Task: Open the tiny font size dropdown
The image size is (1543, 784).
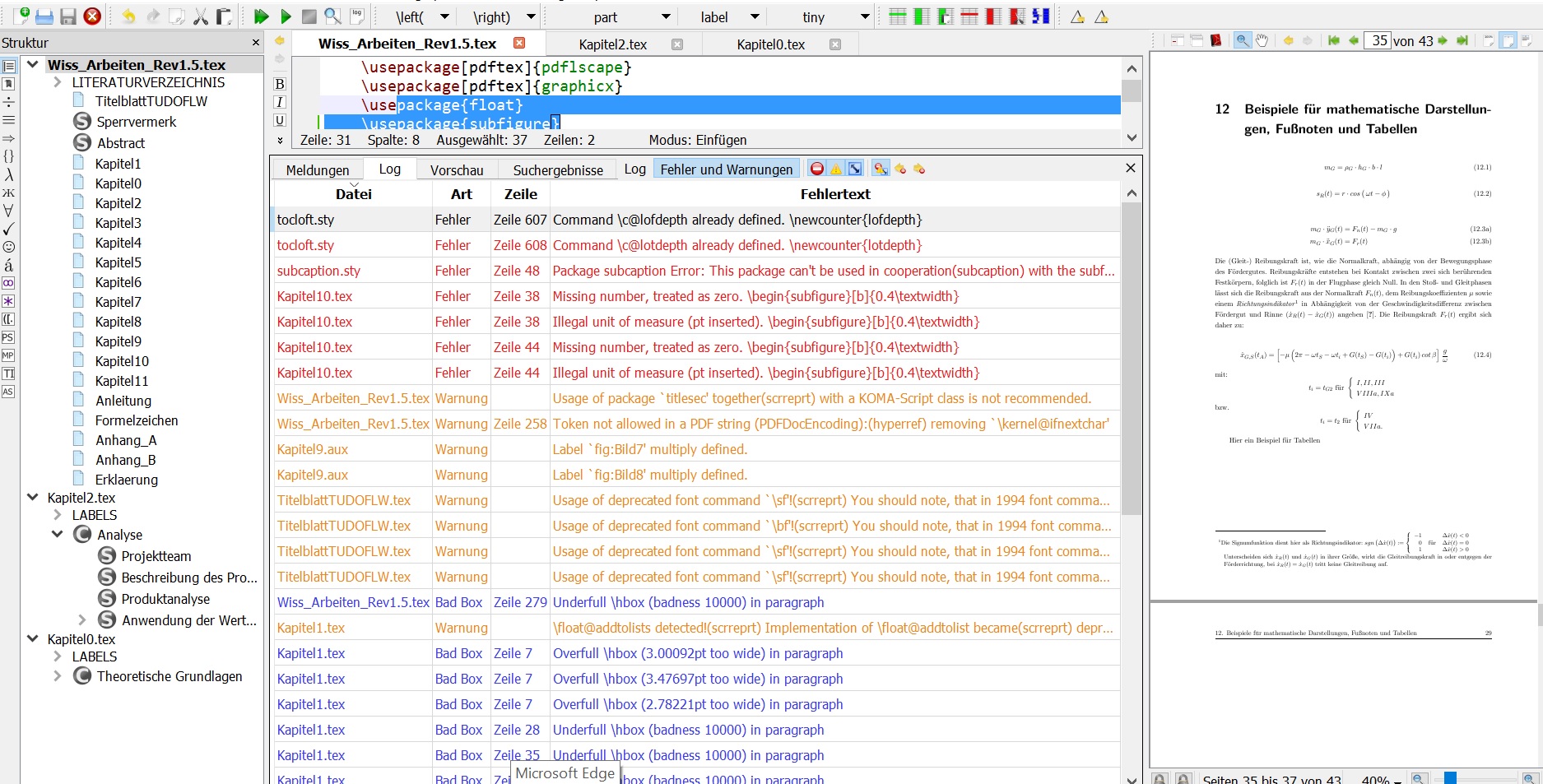Action: point(865,17)
